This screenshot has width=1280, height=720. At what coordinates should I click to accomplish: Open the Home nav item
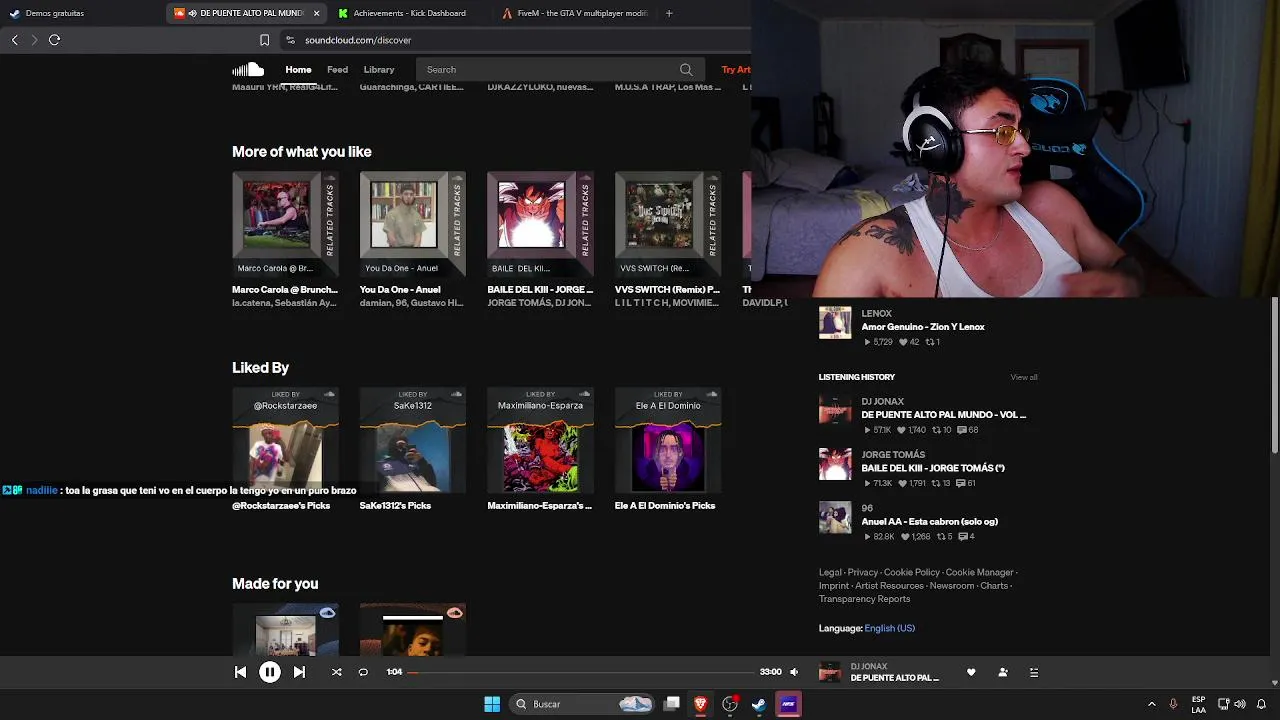[298, 70]
